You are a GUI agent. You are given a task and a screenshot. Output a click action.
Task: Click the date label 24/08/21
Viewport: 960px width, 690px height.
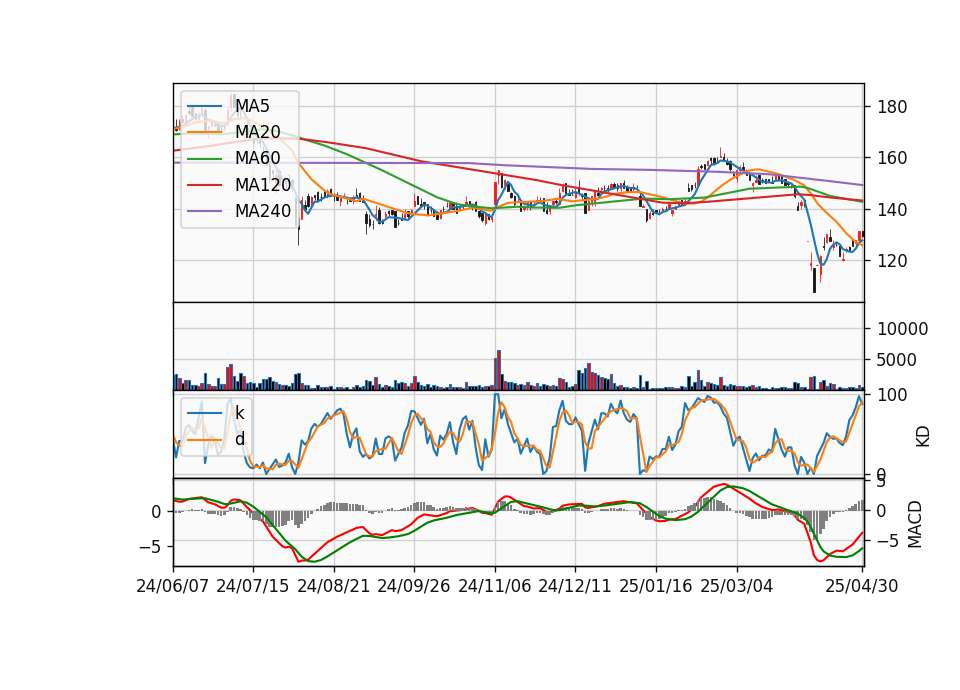[x=334, y=586]
